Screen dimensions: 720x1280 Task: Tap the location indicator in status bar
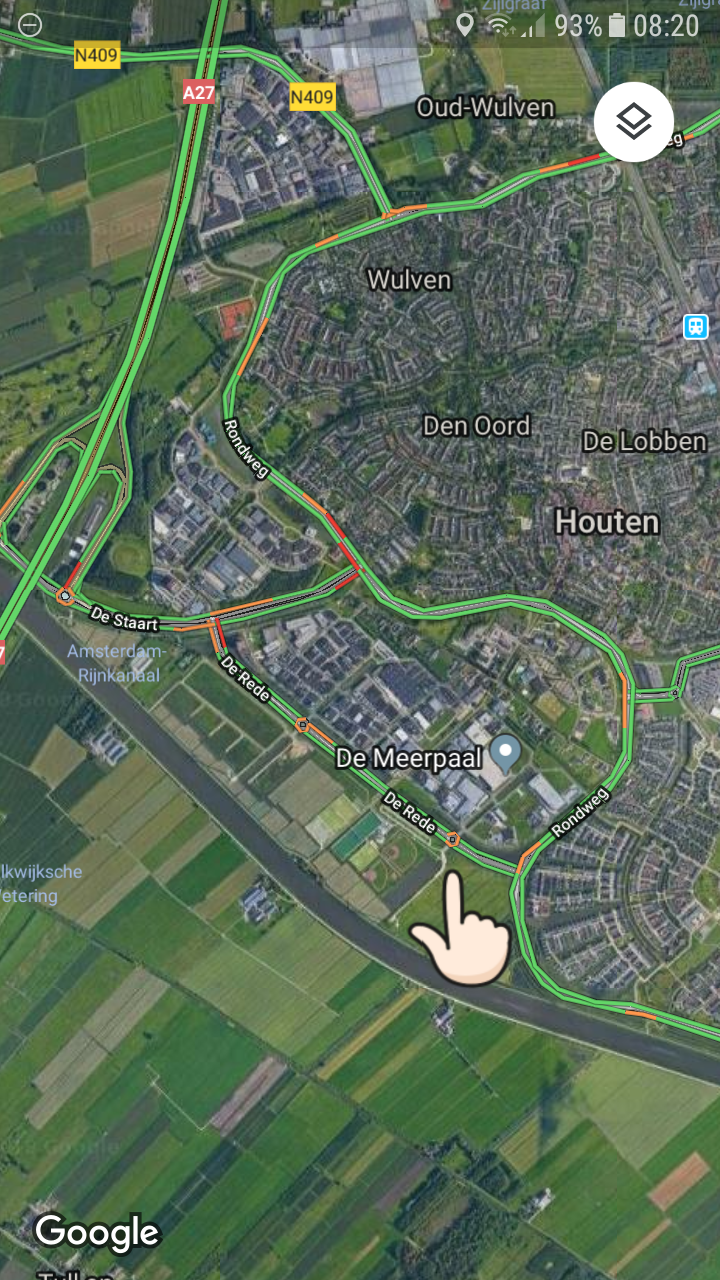coord(464,25)
